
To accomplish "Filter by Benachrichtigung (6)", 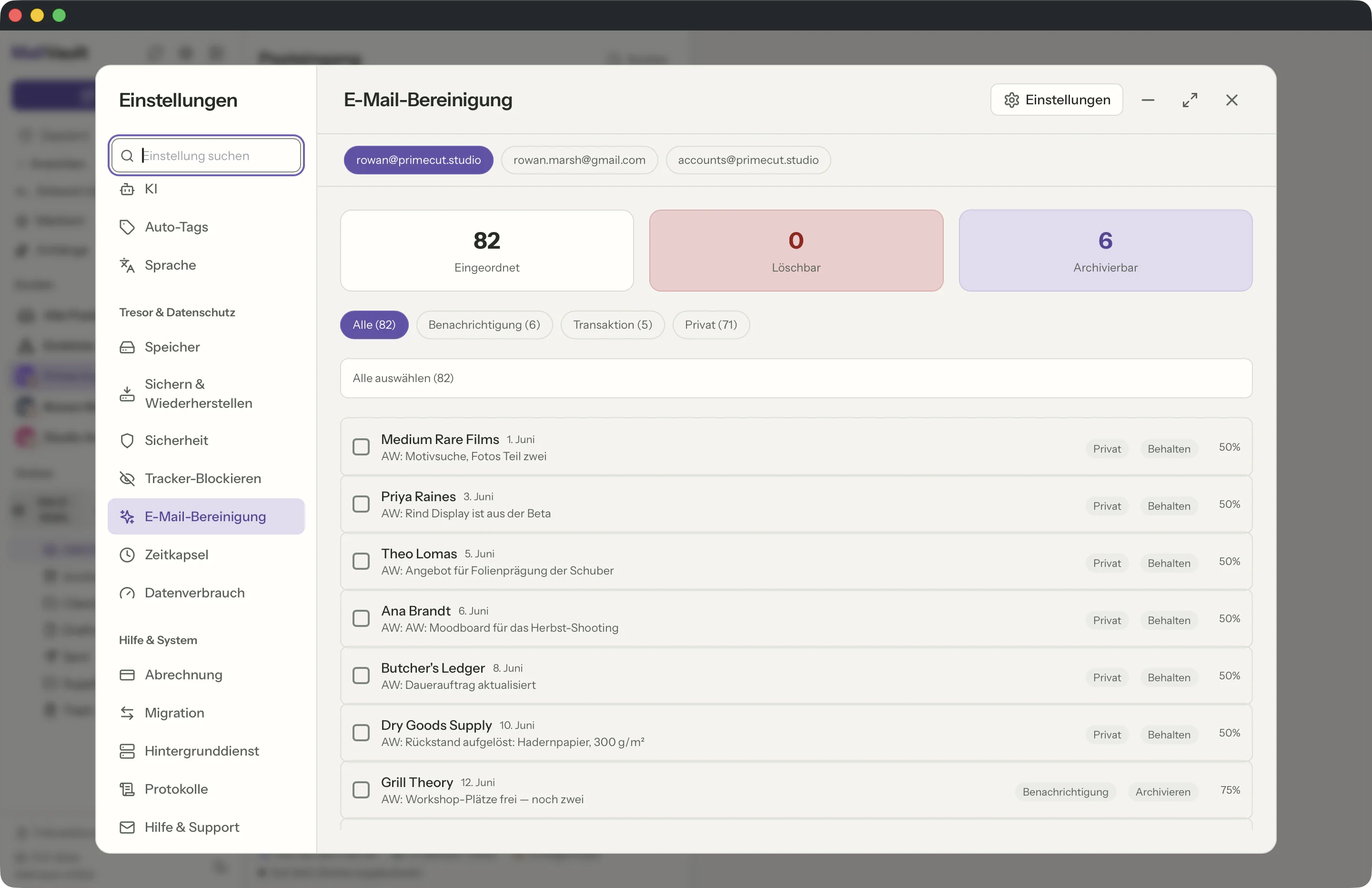I will 484,324.
